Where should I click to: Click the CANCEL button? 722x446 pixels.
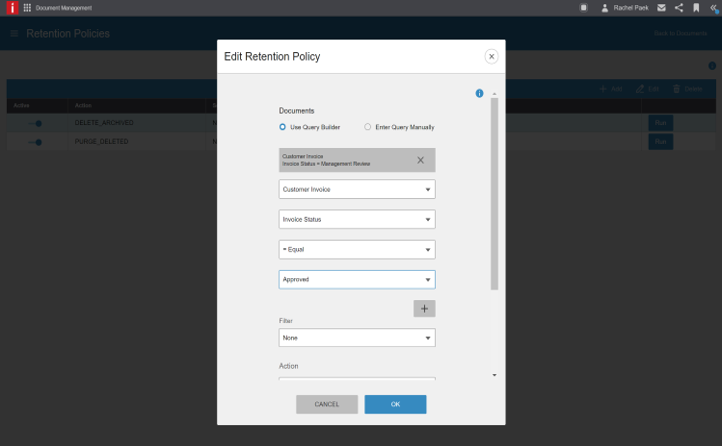click(327, 404)
